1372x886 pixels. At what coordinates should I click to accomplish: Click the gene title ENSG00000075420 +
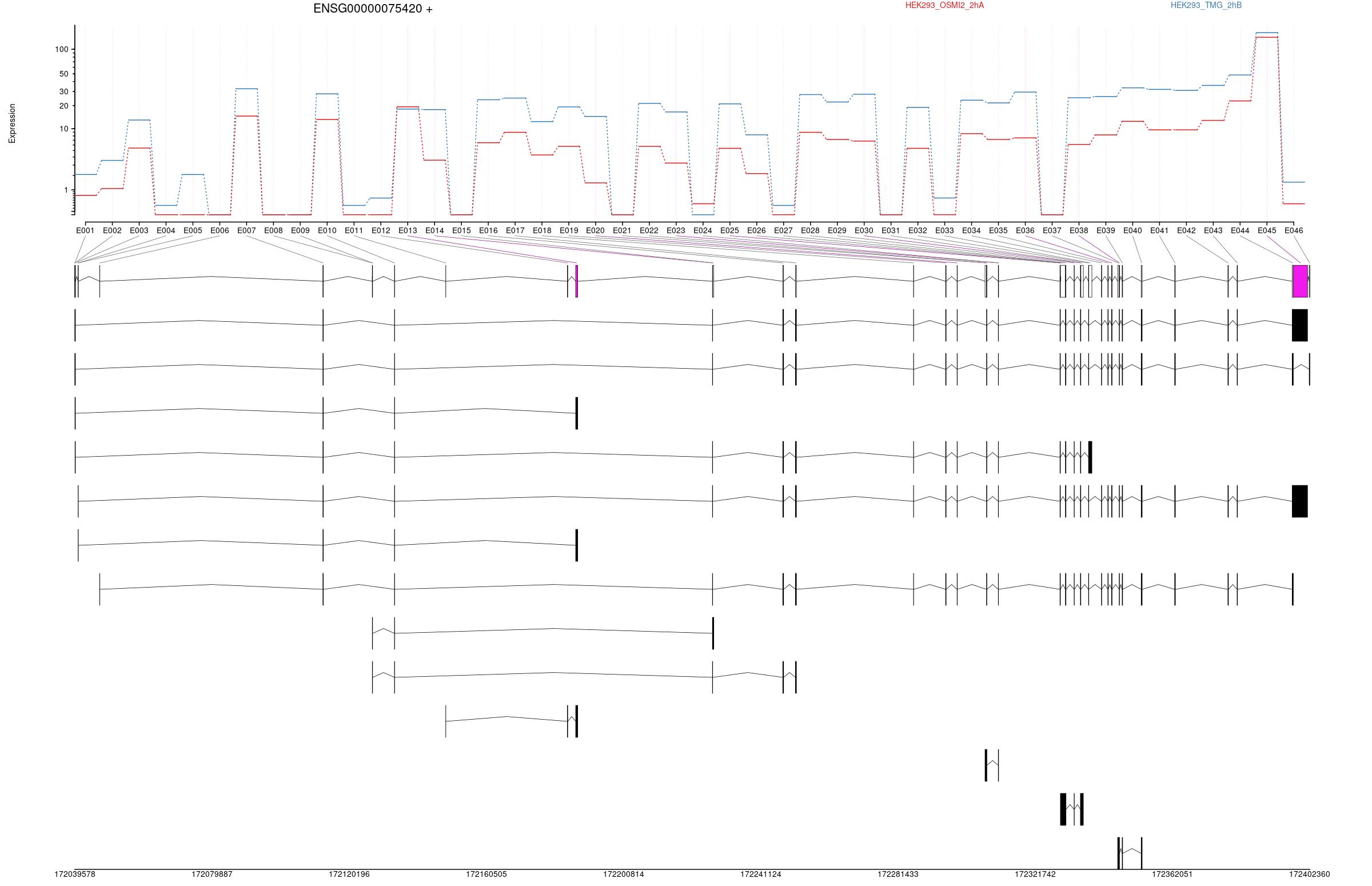tap(373, 9)
